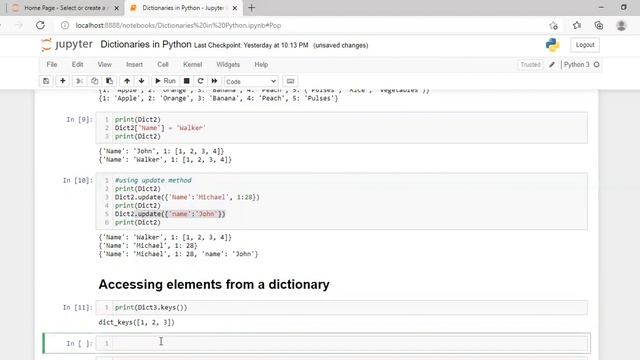Reload the page in browser
The width and height of the screenshot is (640, 360).
[40, 25]
